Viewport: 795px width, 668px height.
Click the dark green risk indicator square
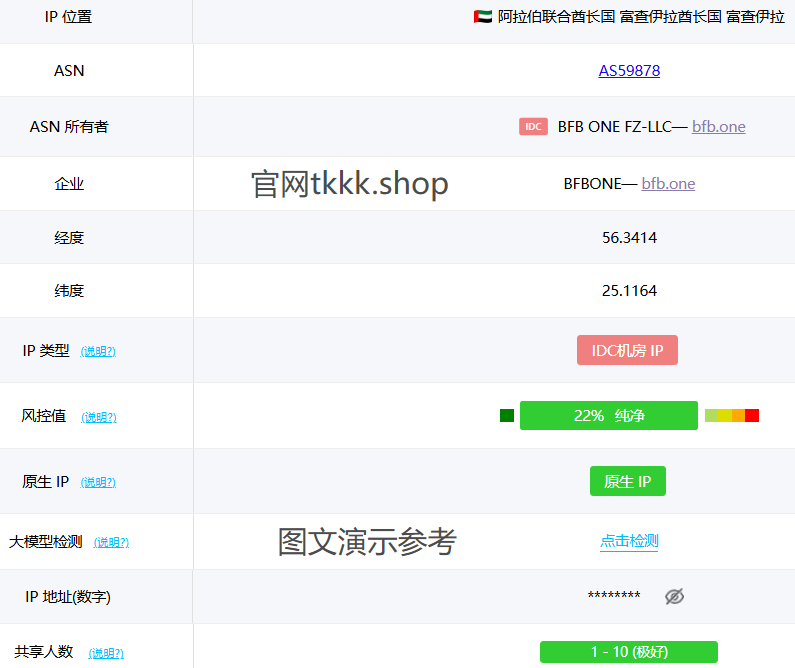pos(507,415)
